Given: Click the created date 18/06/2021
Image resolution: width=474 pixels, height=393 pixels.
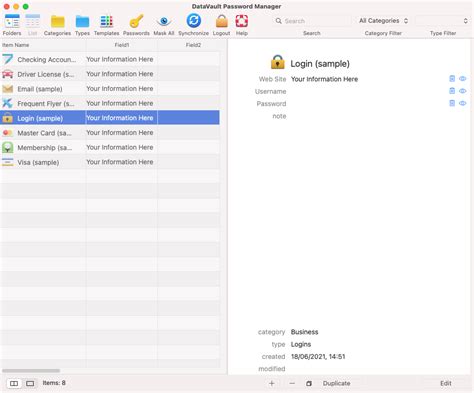Looking at the screenshot, I should (x=318, y=357).
